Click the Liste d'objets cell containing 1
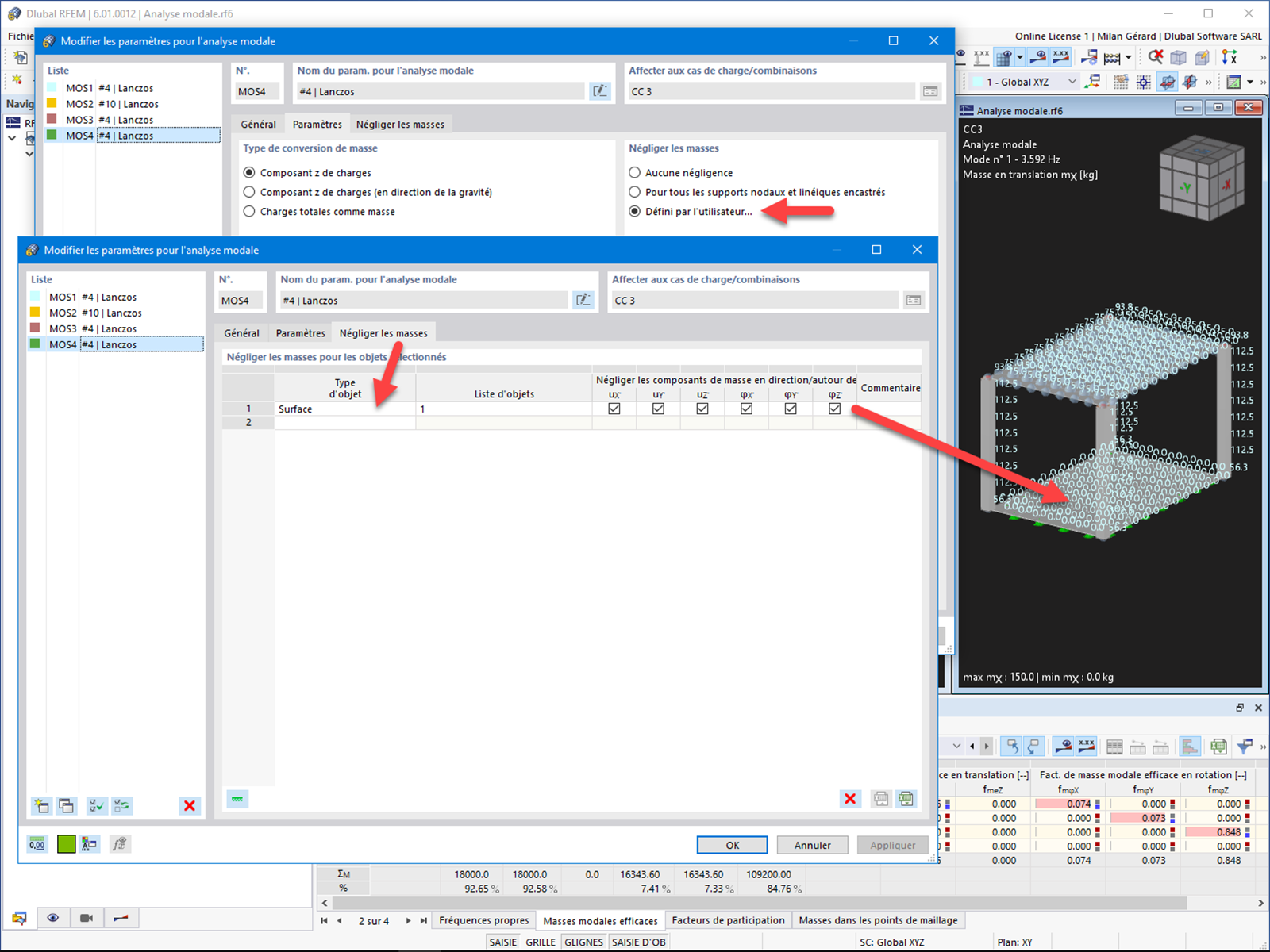The width and height of the screenshot is (1270, 952). [503, 409]
